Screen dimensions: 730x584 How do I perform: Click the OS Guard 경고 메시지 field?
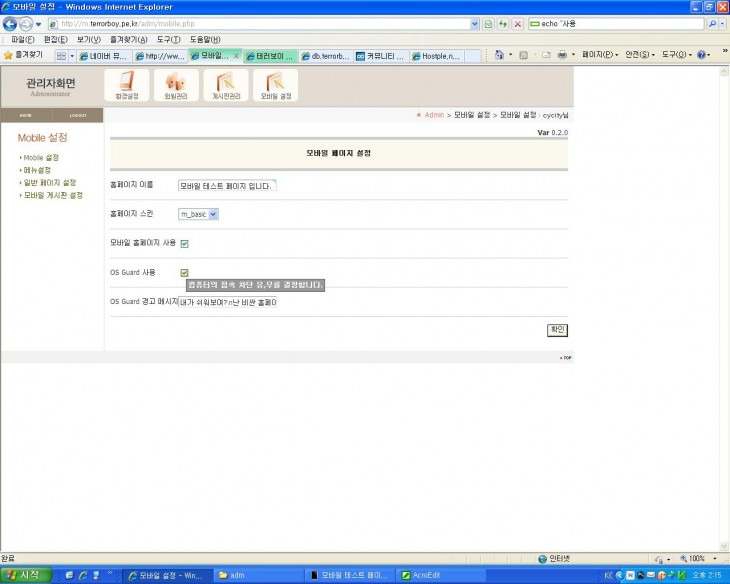pyautogui.click(x=227, y=302)
